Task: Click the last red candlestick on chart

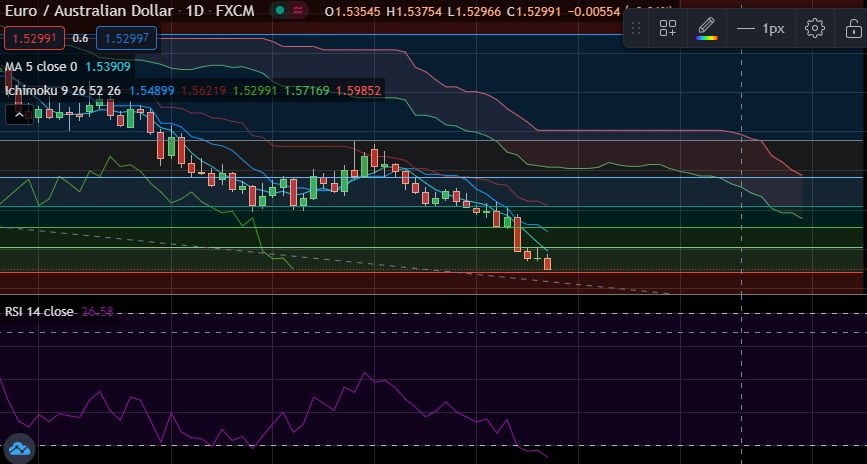Action: 548,263
